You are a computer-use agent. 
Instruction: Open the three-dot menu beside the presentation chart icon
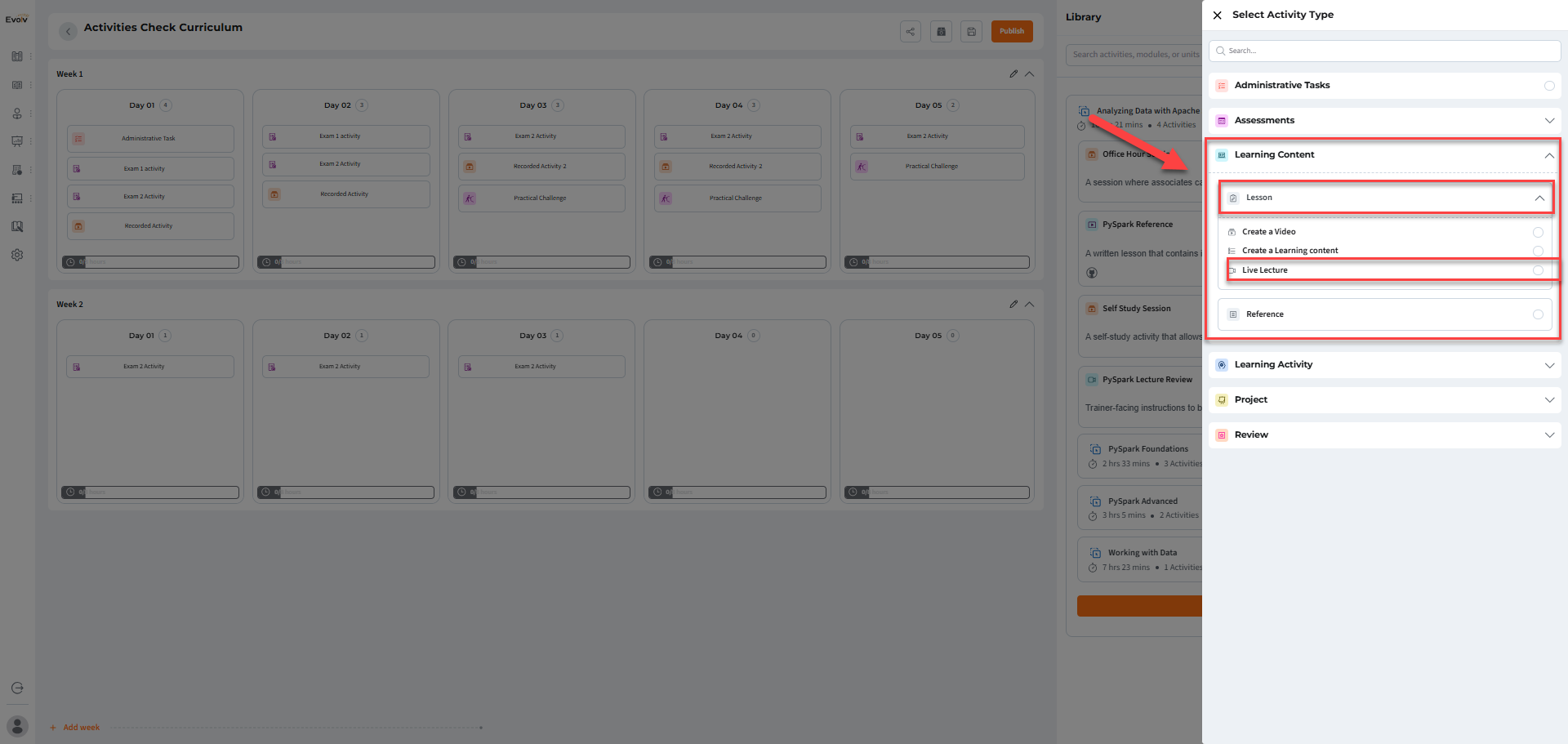pos(31,141)
